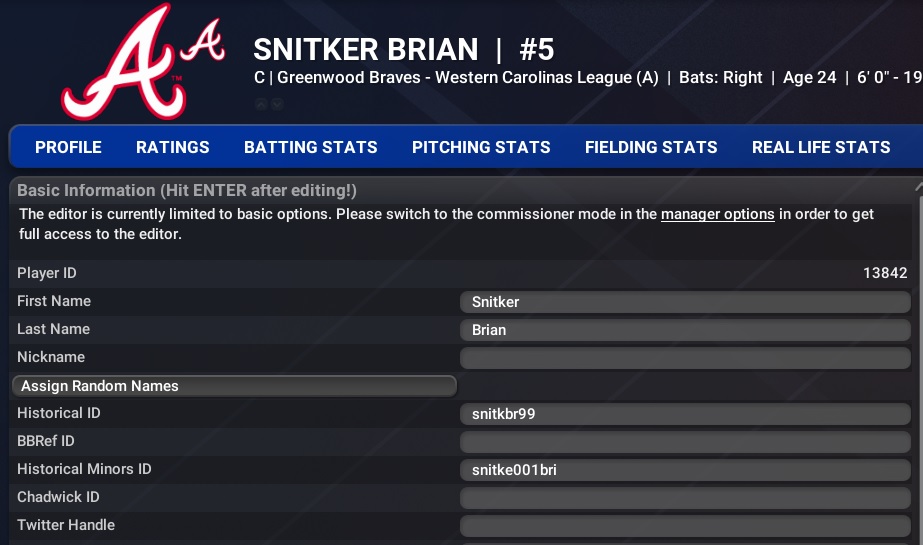Click the Historical Minors ID field

tap(685, 470)
